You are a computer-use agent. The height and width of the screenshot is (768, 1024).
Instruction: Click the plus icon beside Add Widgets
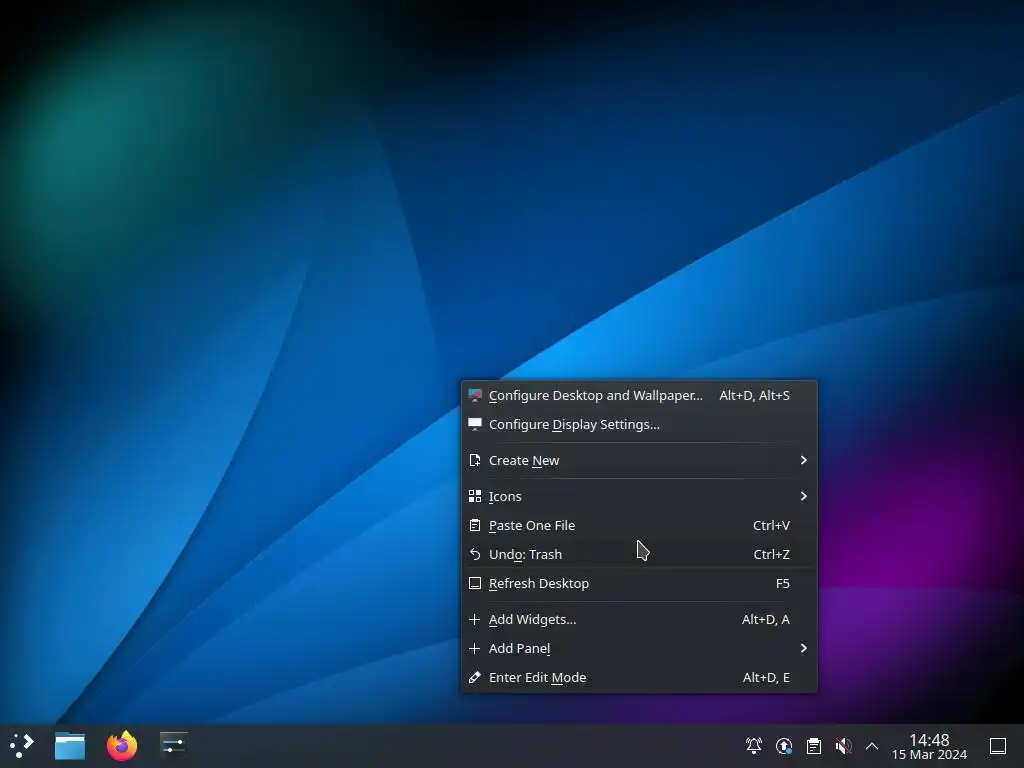(475, 619)
